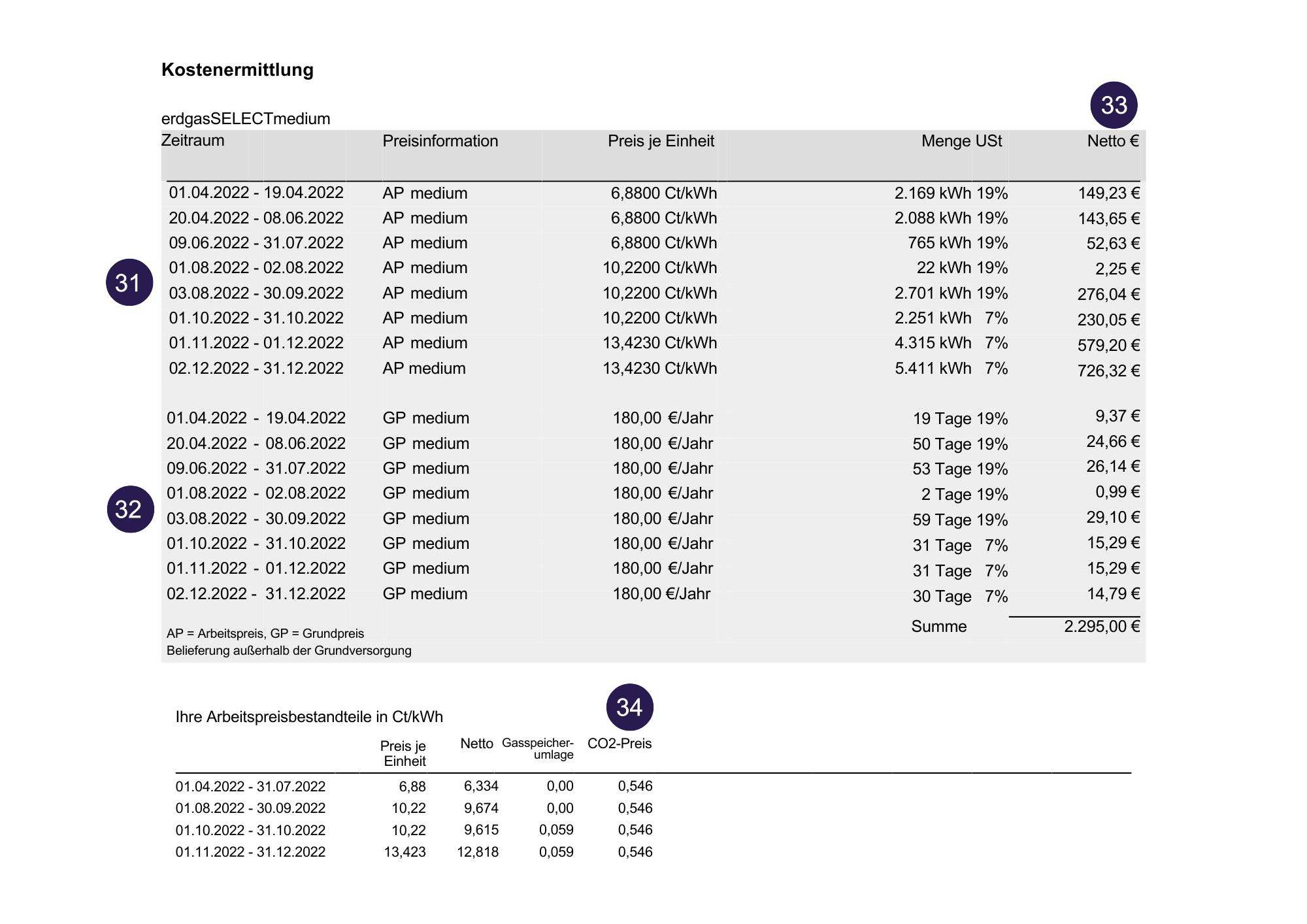The height and width of the screenshot is (924, 1307).
Task: Click the Kostenermittlung heading
Action: click(x=237, y=70)
